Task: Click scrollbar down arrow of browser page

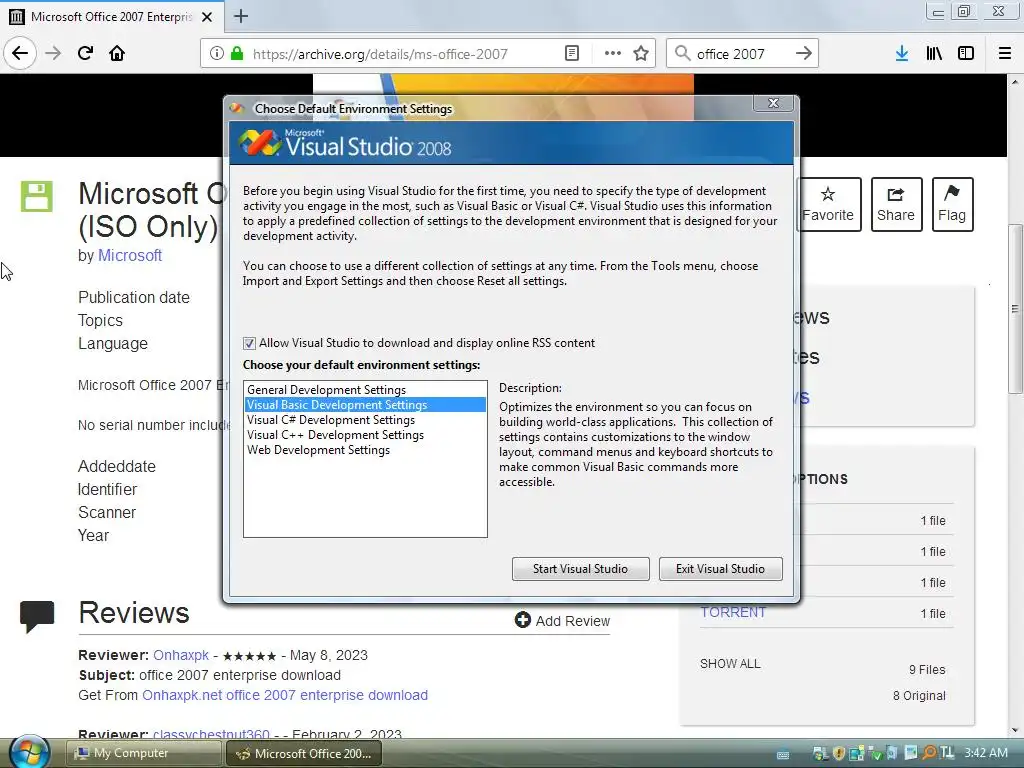Action: click(x=1015, y=730)
